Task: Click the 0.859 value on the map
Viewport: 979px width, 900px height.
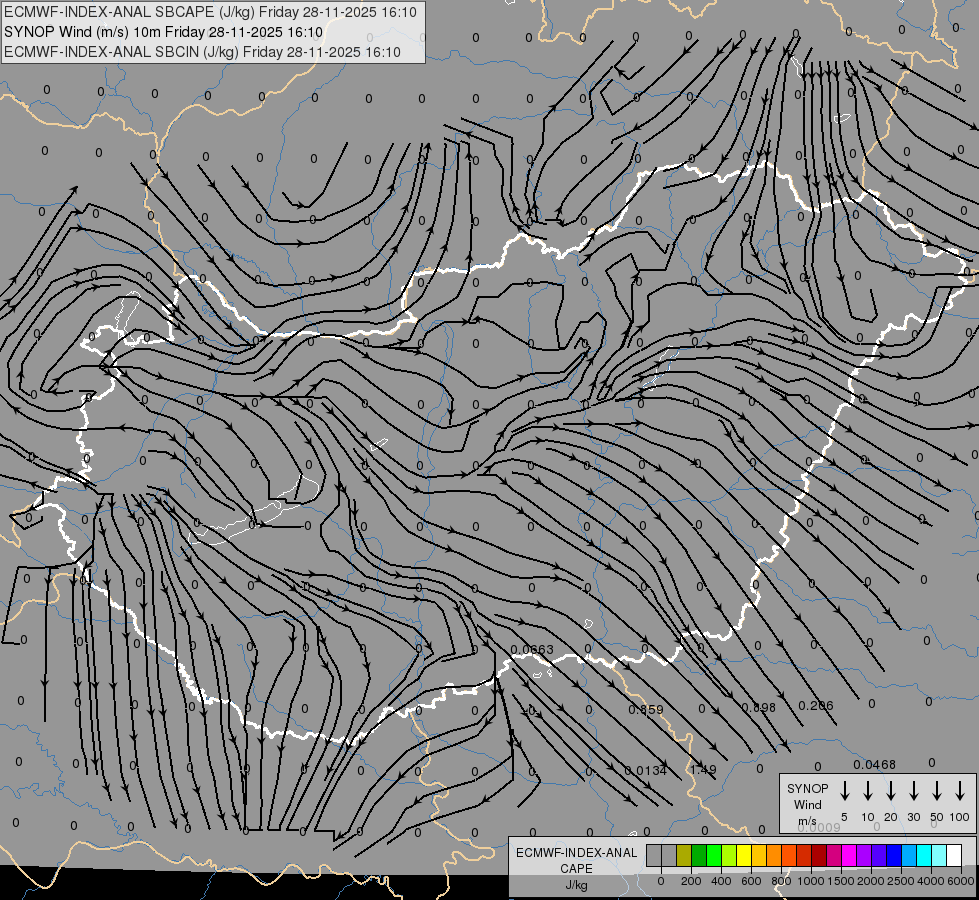Action: tap(646, 710)
